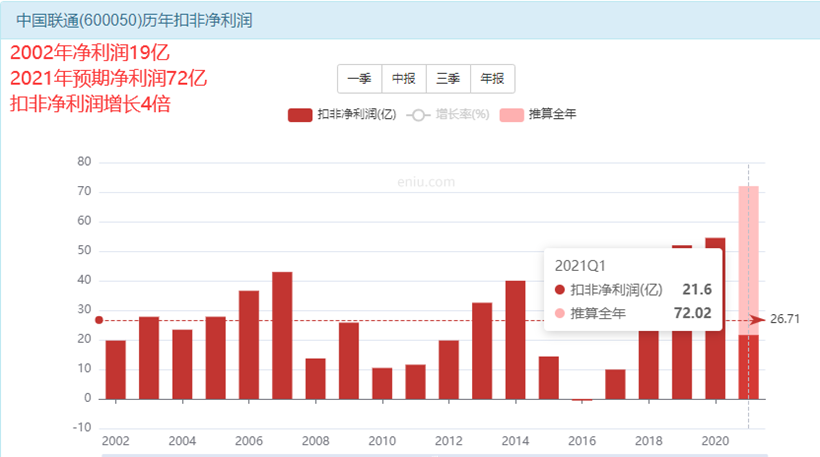Click the 2004 x-axis label
Viewport: 820px width, 457px height.
click(182, 441)
